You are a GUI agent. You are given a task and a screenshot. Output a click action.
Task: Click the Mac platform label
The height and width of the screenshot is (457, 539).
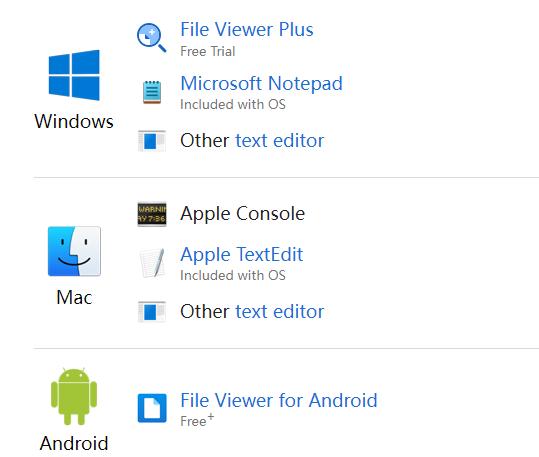pos(74,297)
